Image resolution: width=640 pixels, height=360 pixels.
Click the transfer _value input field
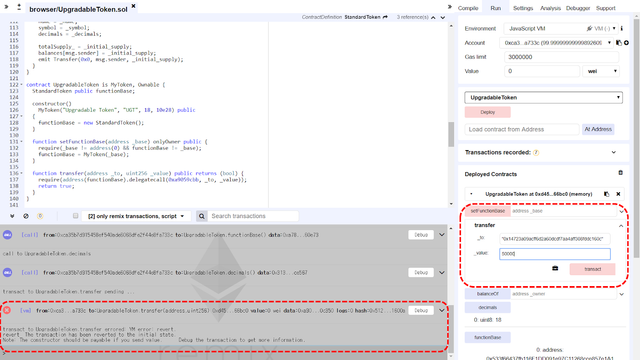point(555,254)
